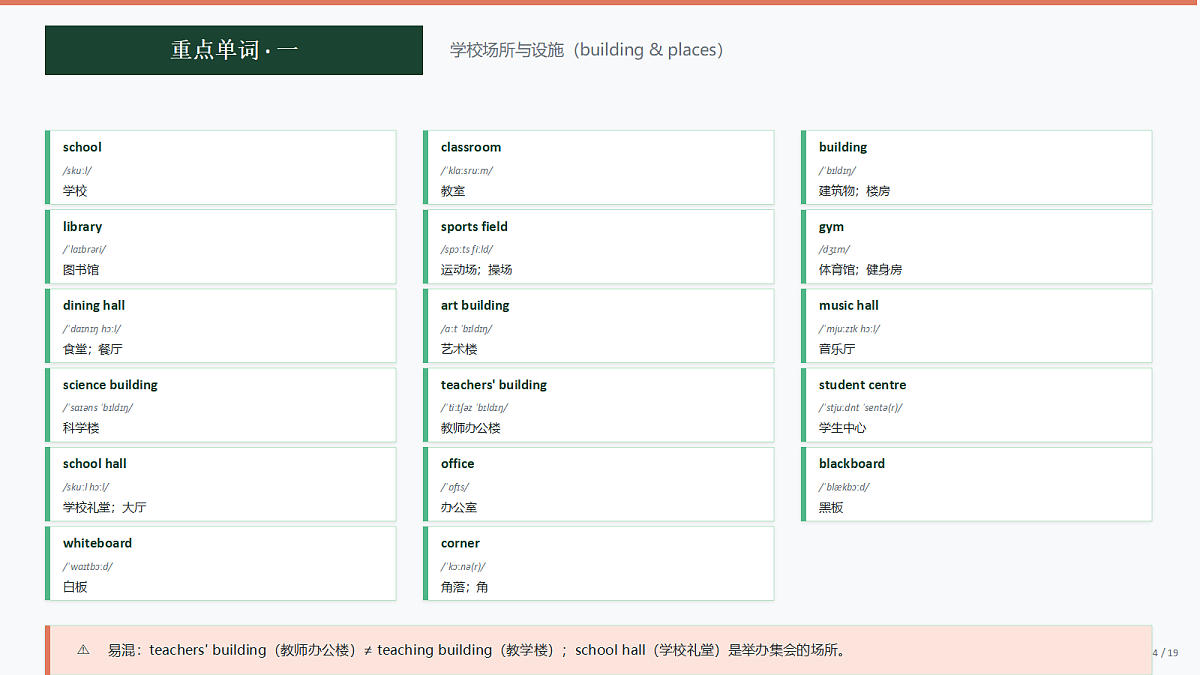
Task: Select the translation 办公室
Action: pyautogui.click(x=459, y=508)
